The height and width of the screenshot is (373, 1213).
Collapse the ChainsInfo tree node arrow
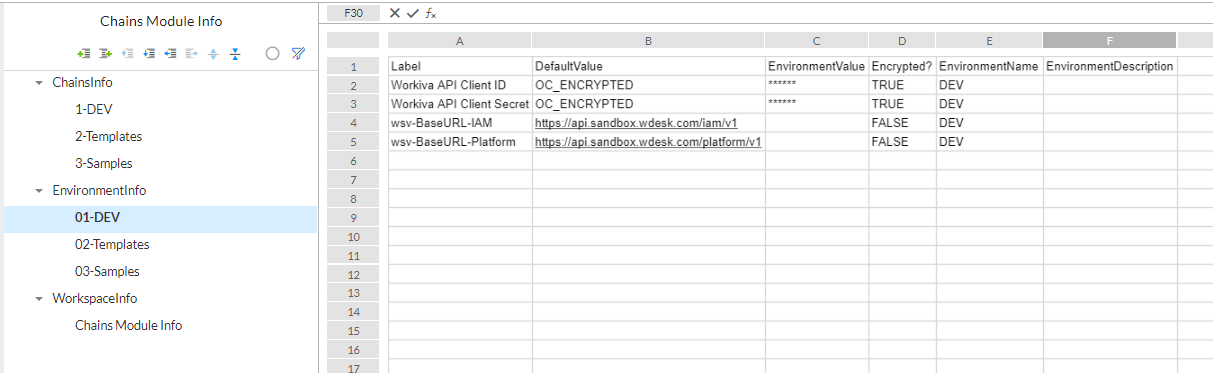[x=39, y=82]
